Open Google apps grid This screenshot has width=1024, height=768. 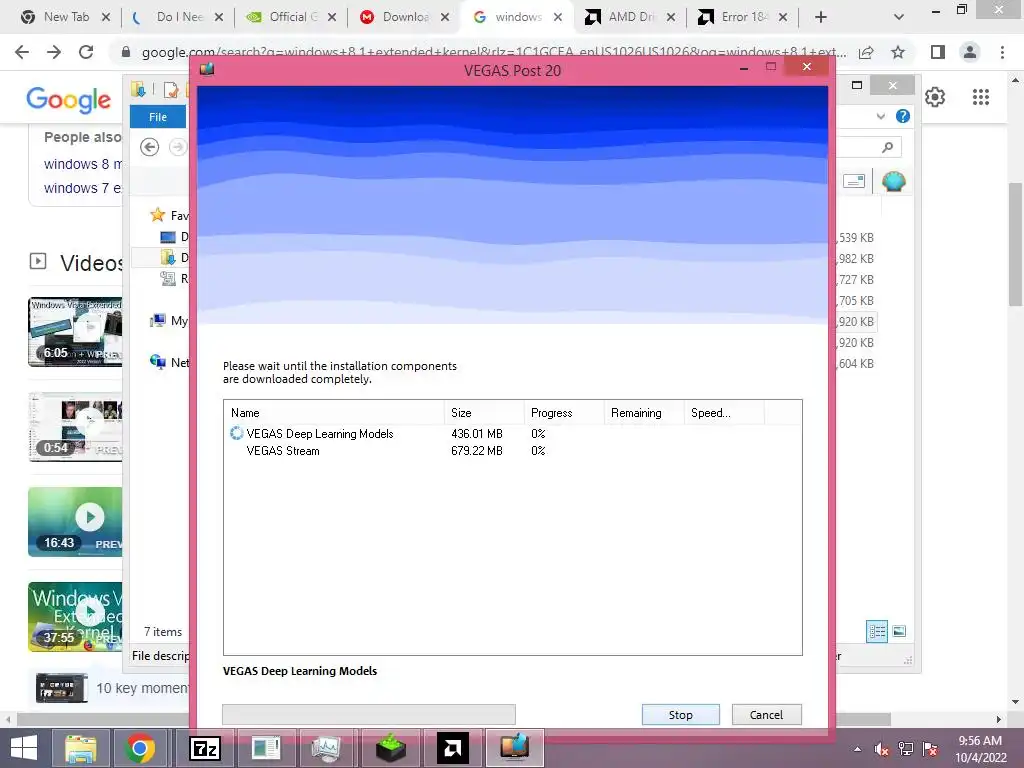coord(980,97)
